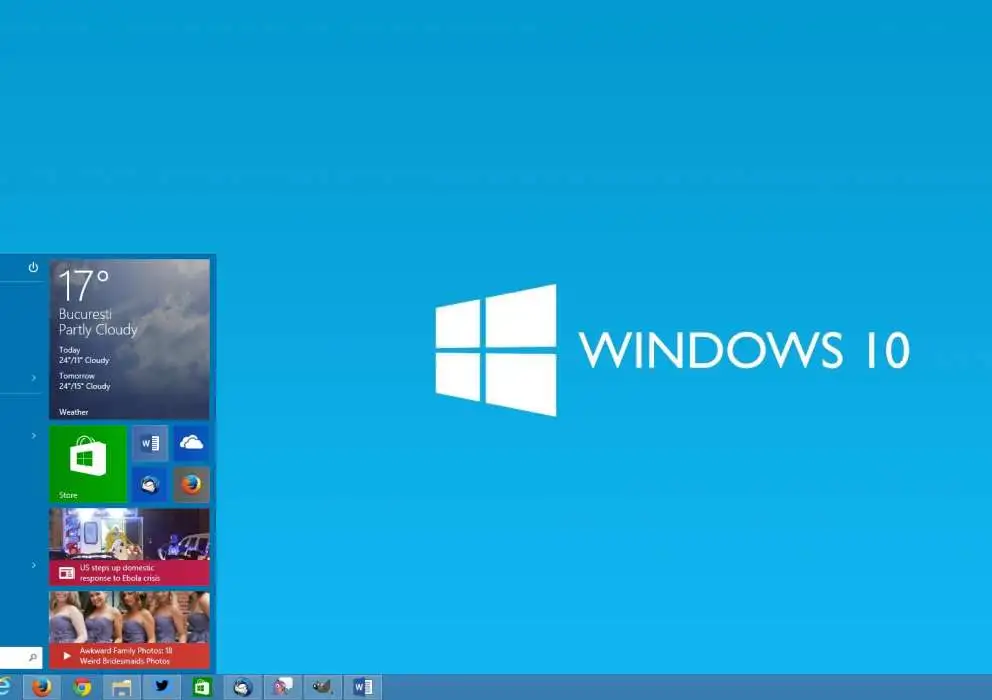Open the Store icon on the taskbar

(x=202, y=687)
